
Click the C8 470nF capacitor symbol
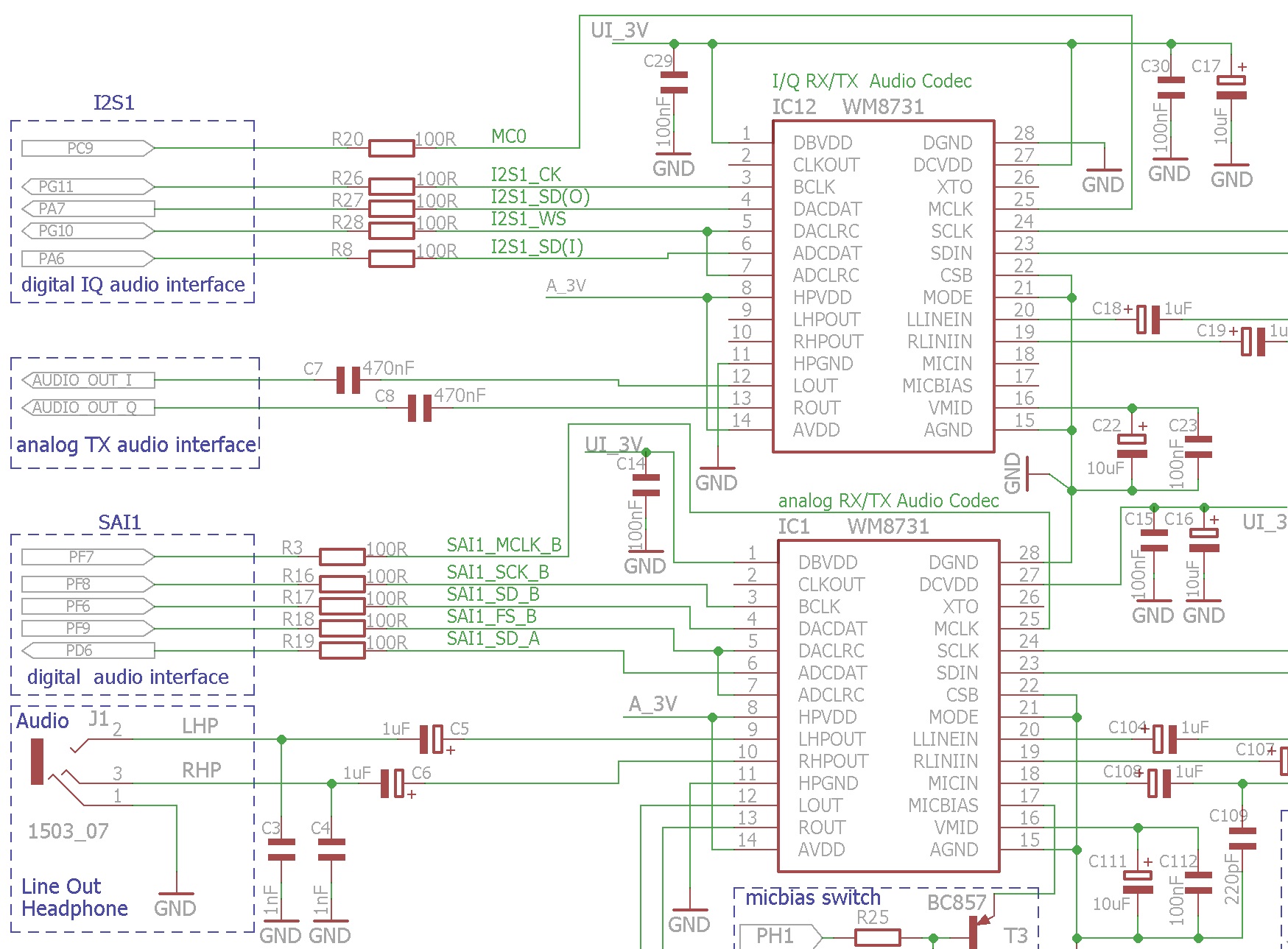(x=420, y=408)
